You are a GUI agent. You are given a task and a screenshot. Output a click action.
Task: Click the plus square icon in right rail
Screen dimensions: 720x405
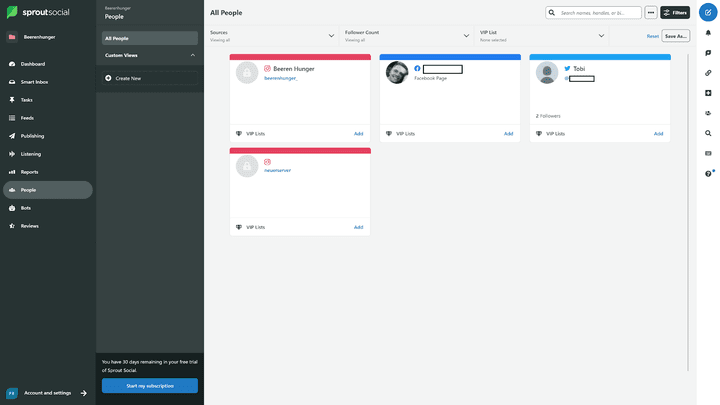tap(708, 93)
